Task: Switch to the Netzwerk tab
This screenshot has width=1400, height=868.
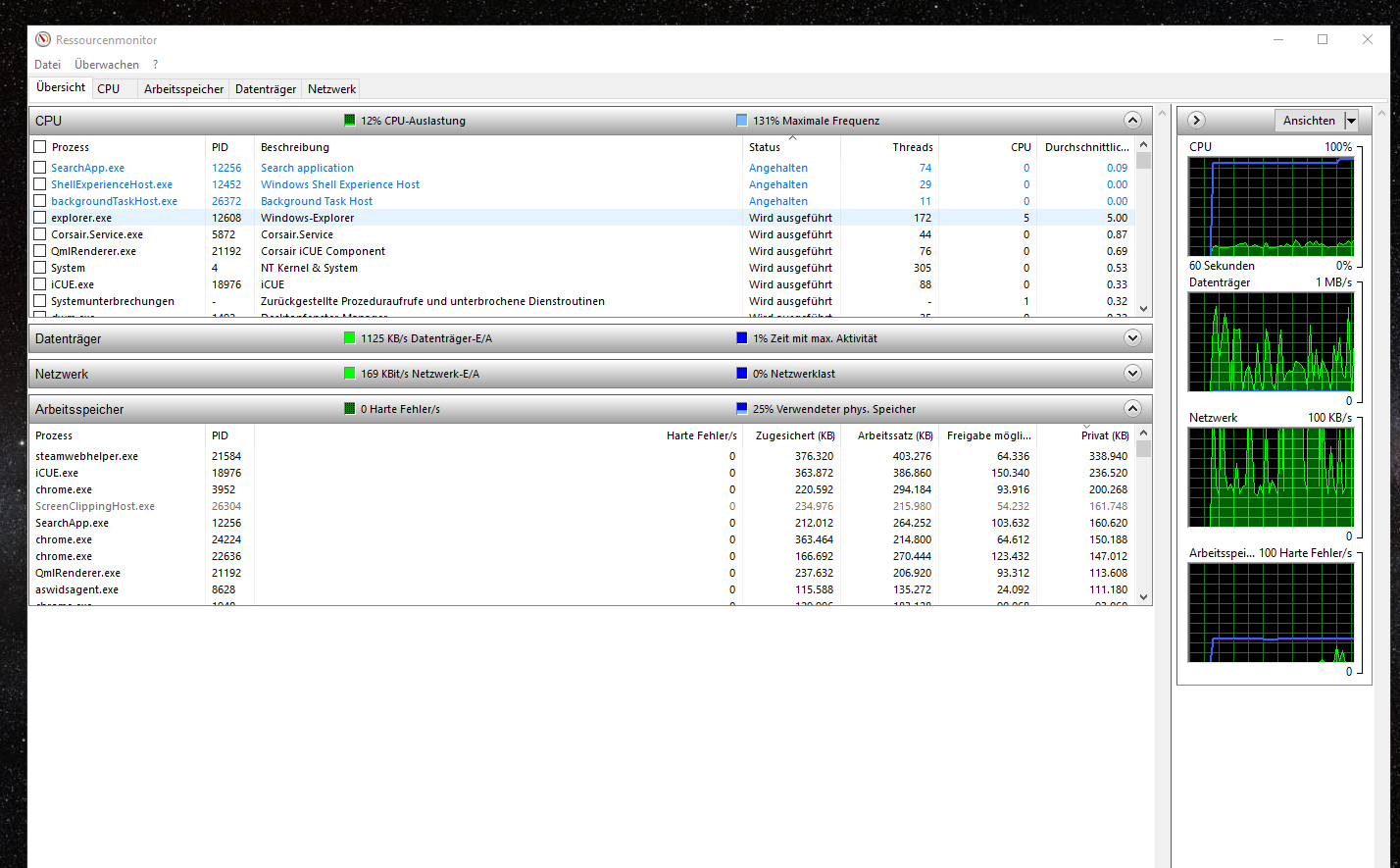Action: 331,89
